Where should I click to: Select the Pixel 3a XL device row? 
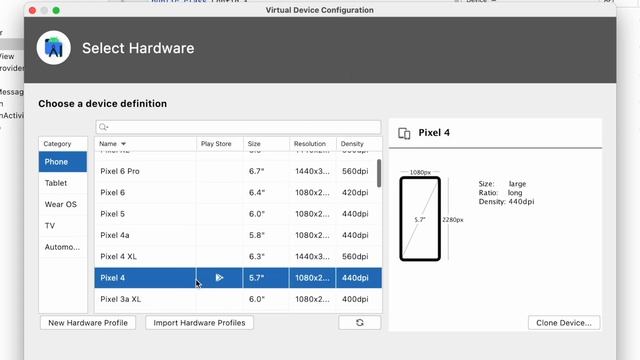pyautogui.click(x=238, y=299)
